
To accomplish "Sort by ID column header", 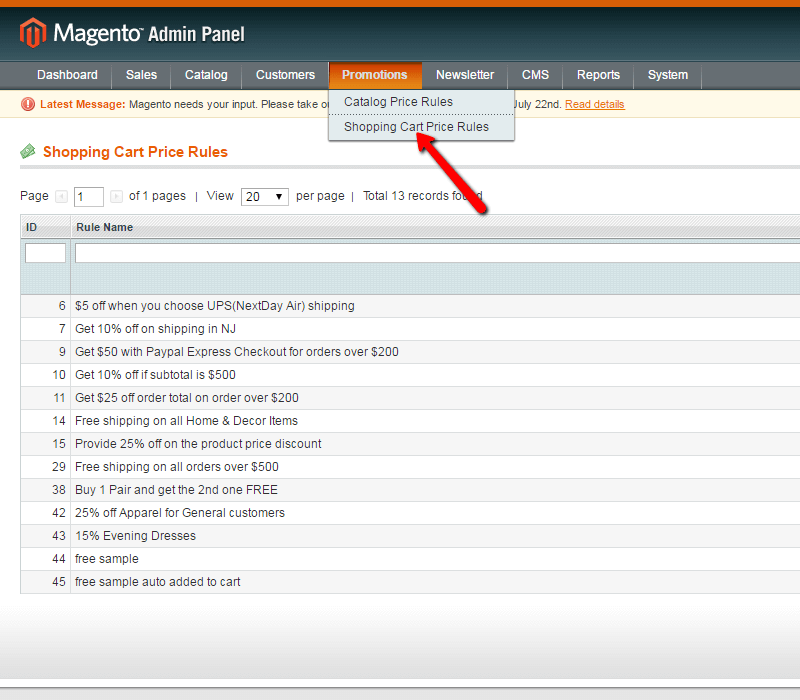I will click(x=32, y=227).
